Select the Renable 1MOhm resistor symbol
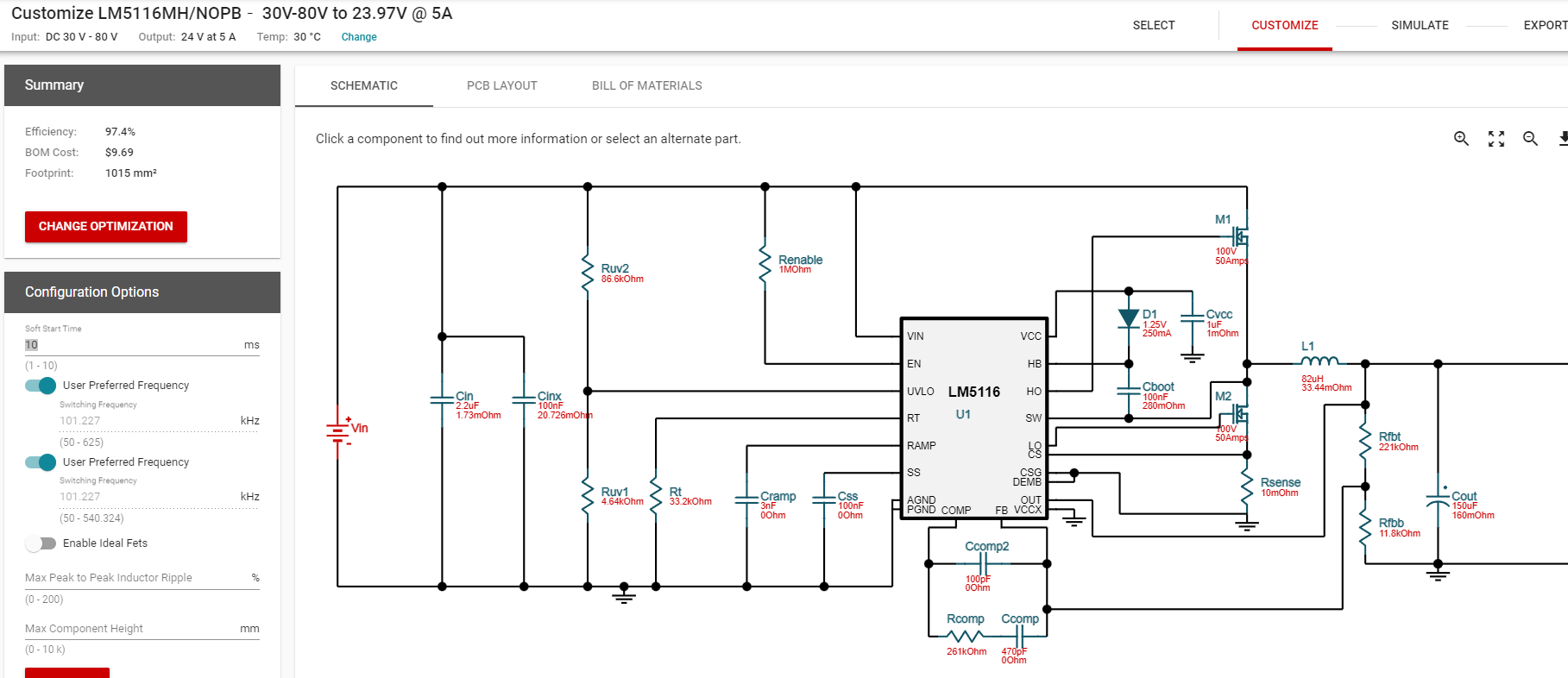 (765, 263)
